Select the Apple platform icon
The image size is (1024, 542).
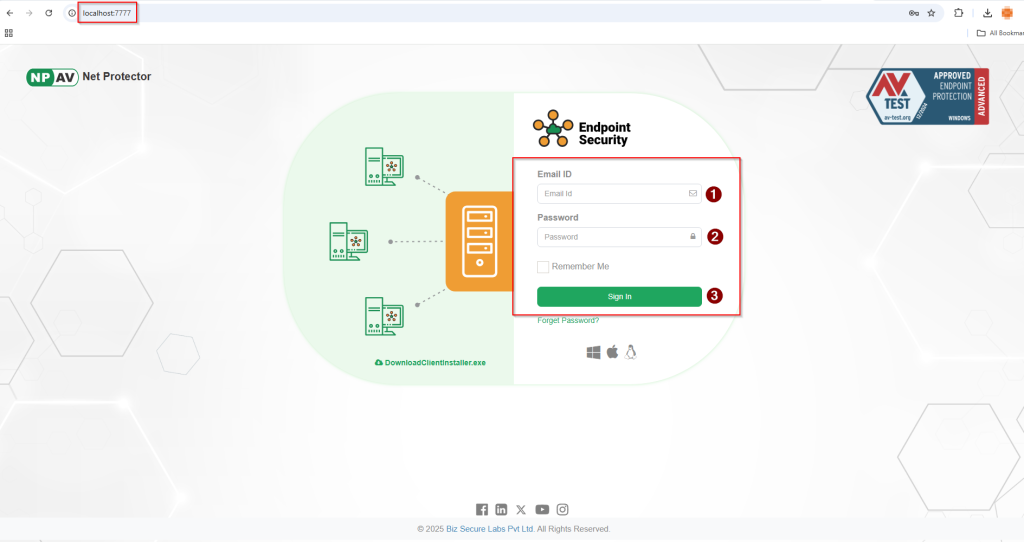tap(612, 352)
